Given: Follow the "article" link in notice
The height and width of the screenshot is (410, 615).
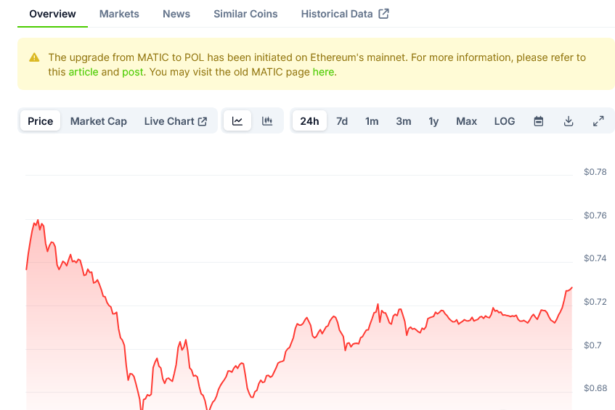Looking at the screenshot, I should click(x=83, y=72).
